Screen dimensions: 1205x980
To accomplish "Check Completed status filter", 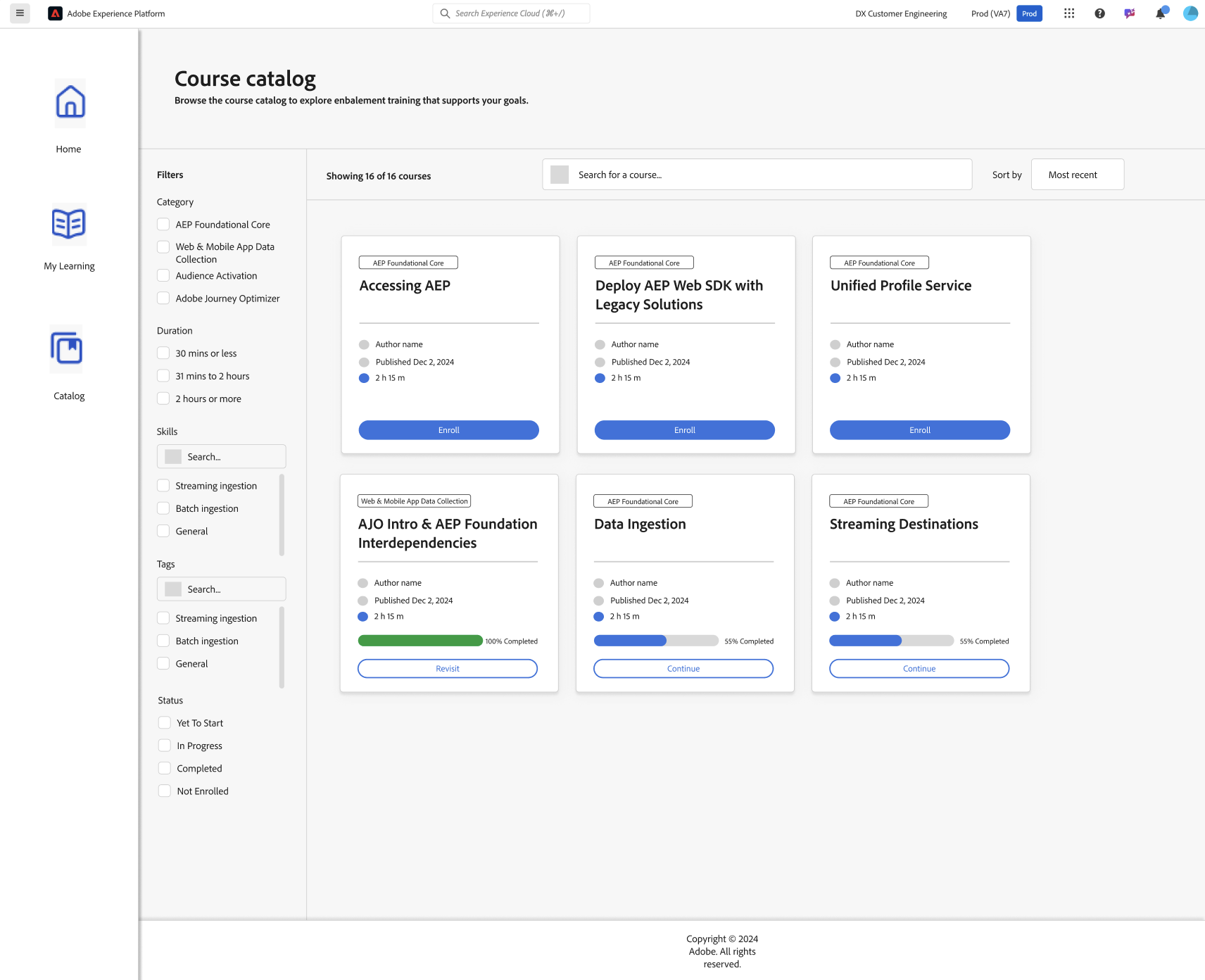I will 165,768.
